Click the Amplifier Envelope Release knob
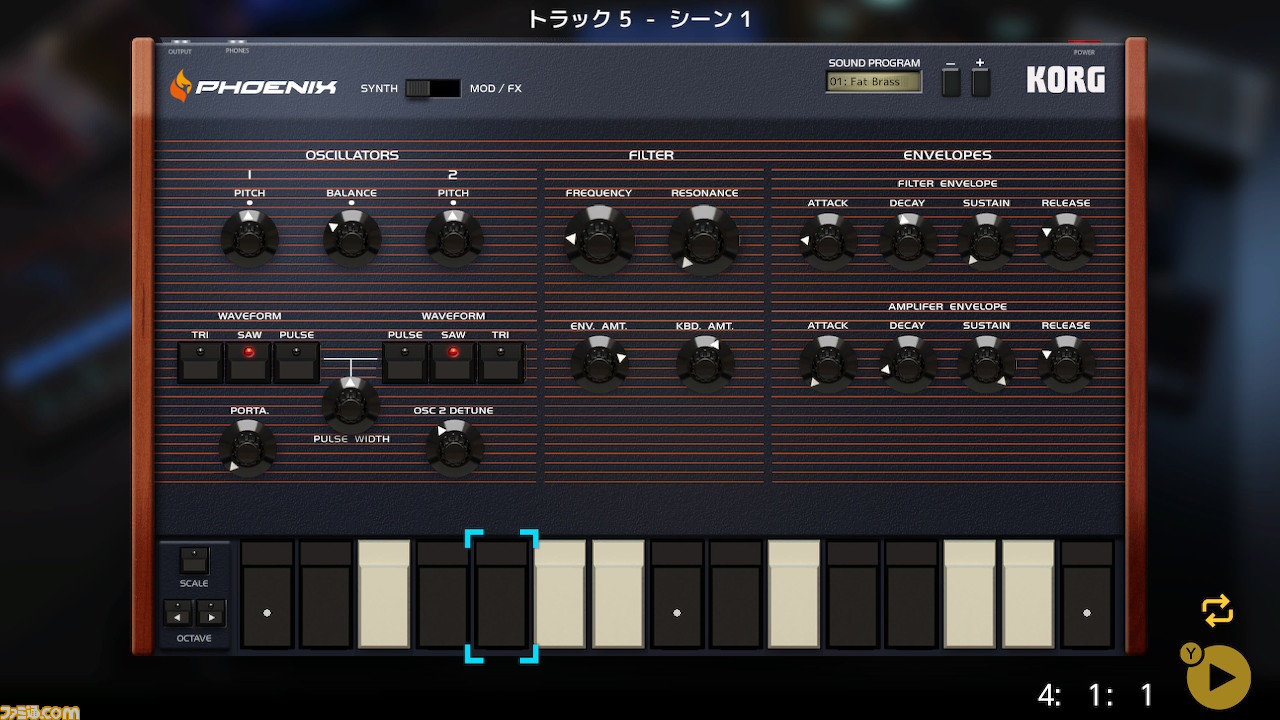This screenshot has width=1280, height=720. click(1066, 363)
